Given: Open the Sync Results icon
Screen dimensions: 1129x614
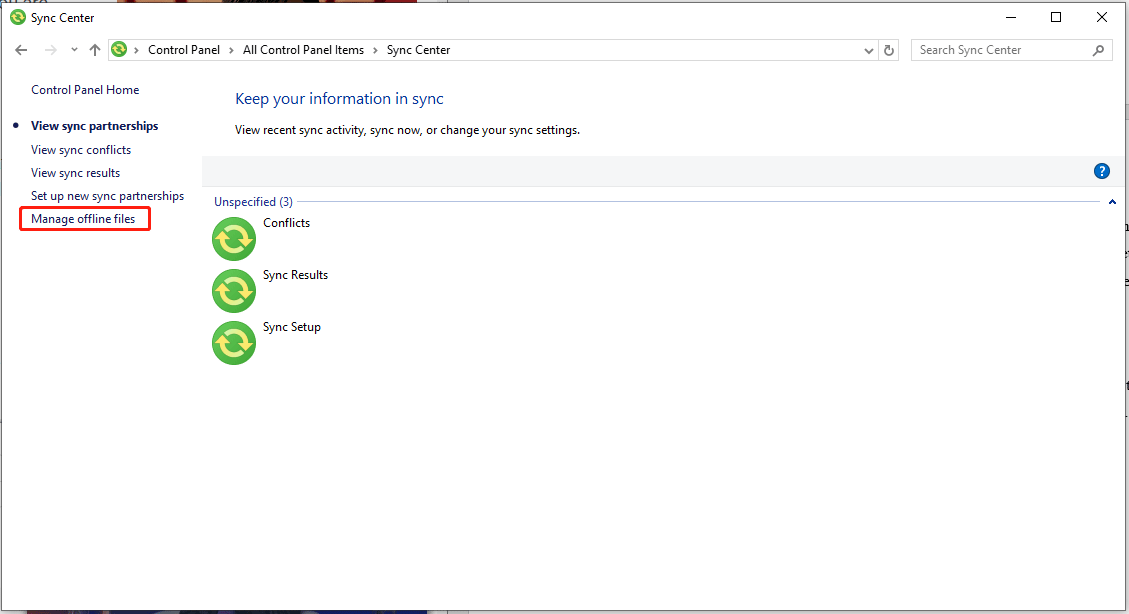Looking at the screenshot, I should click(234, 291).
